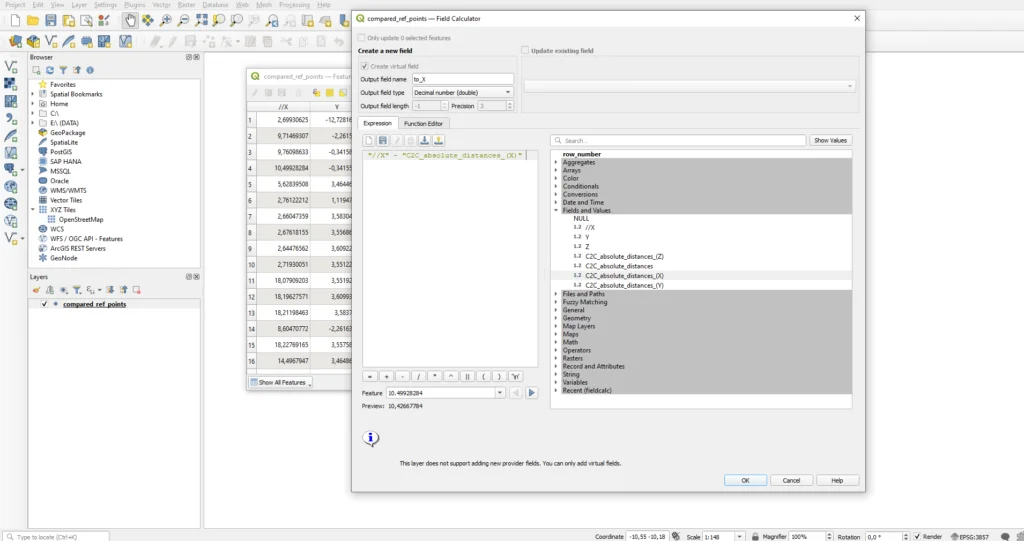The image size is (1024, 541).
Task: Click the Export user expressions icon
Action: point(438,140)
